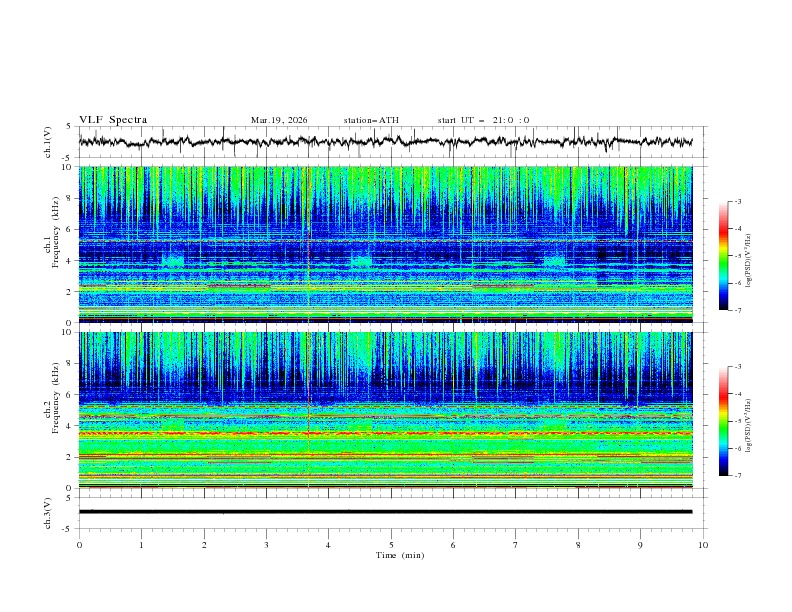The height and width of the screenshot is (612, 792).
Task: Click the 10-minute tick label on time axis
Action: point(703,545)
